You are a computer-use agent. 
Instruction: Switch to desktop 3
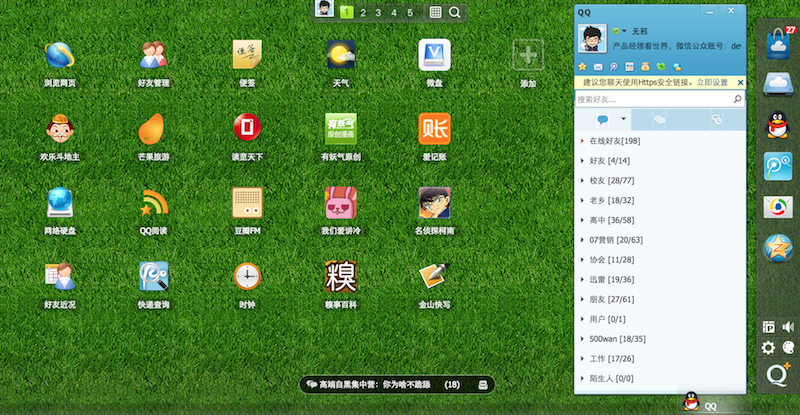(x=378, y=12)
